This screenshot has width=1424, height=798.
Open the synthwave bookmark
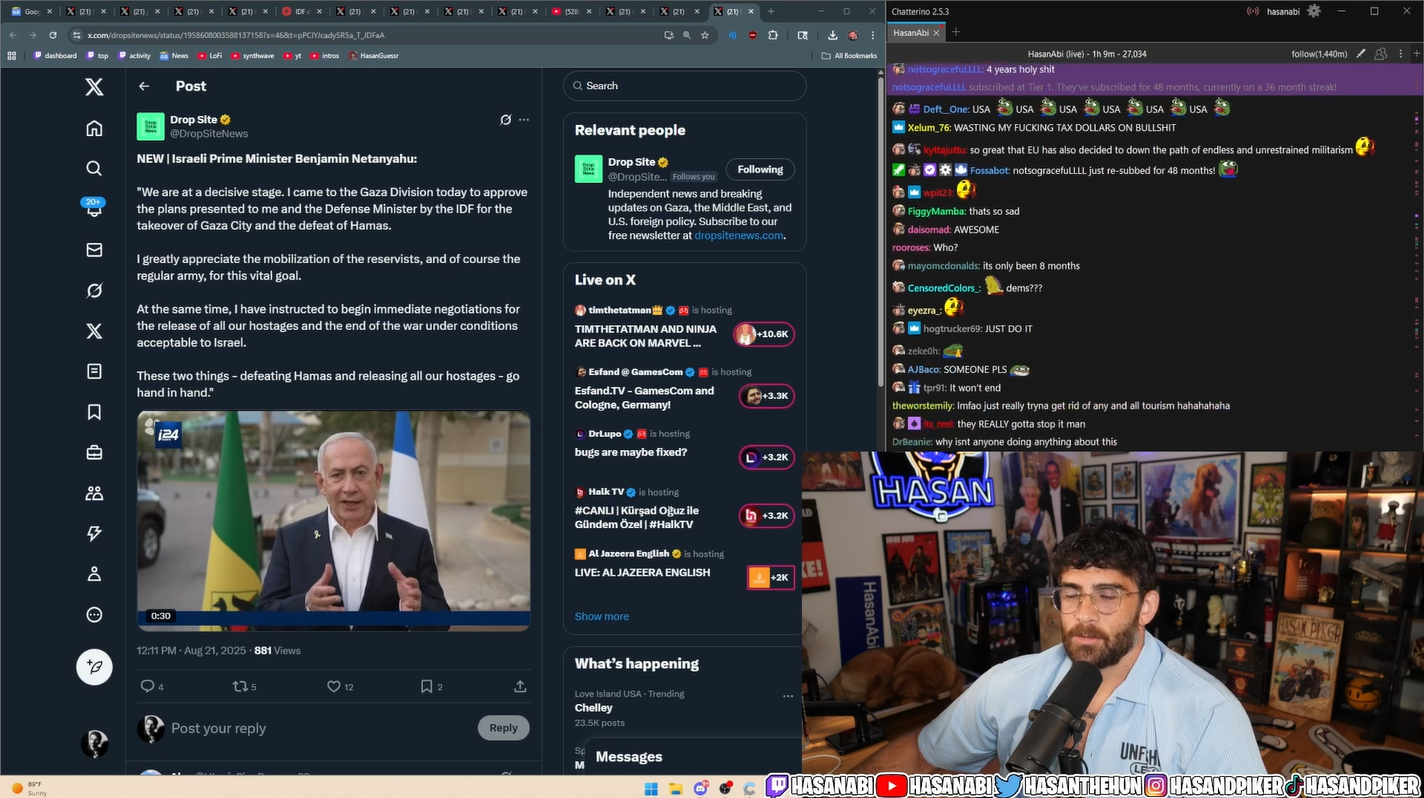point(252,56)
